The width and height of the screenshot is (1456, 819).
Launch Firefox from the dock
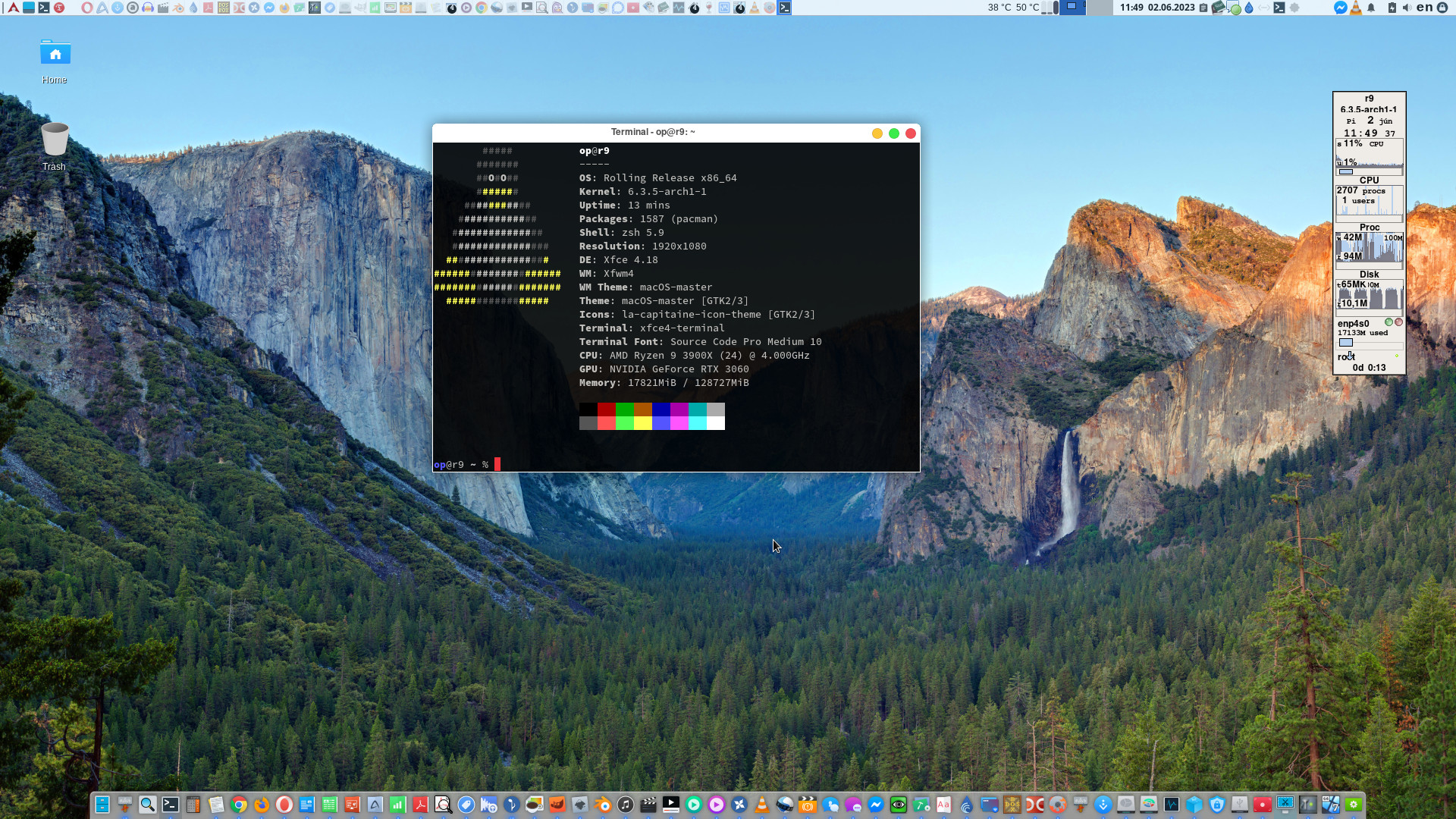[x=262, y=805]
